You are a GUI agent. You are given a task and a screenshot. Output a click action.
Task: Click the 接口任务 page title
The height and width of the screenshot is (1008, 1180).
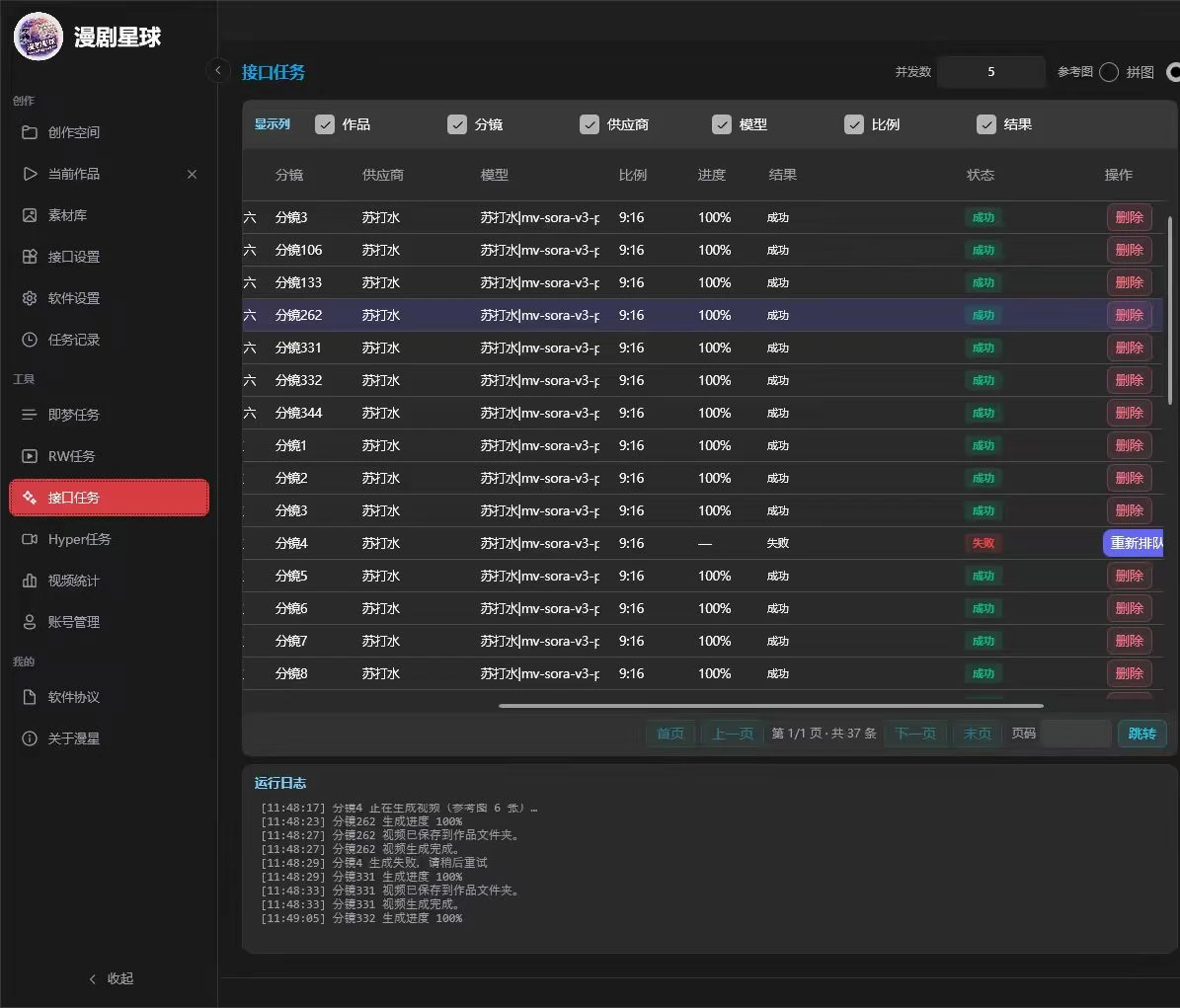coord(274,72)
